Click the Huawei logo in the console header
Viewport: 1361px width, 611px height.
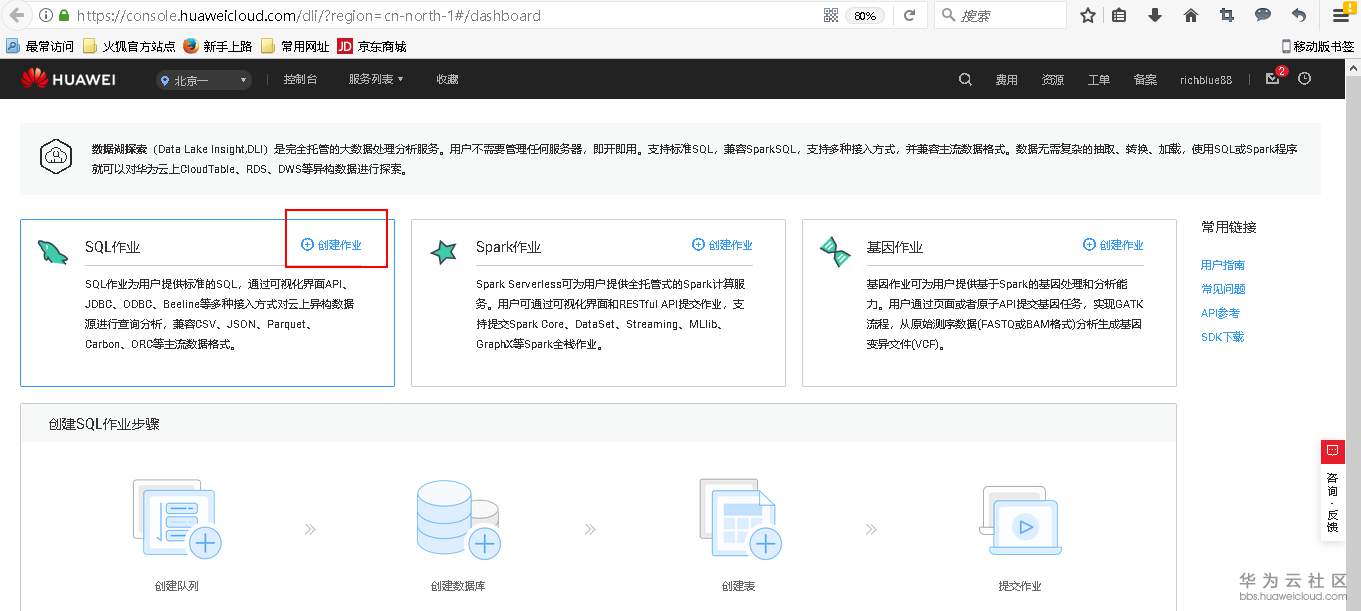pos(67,78)
